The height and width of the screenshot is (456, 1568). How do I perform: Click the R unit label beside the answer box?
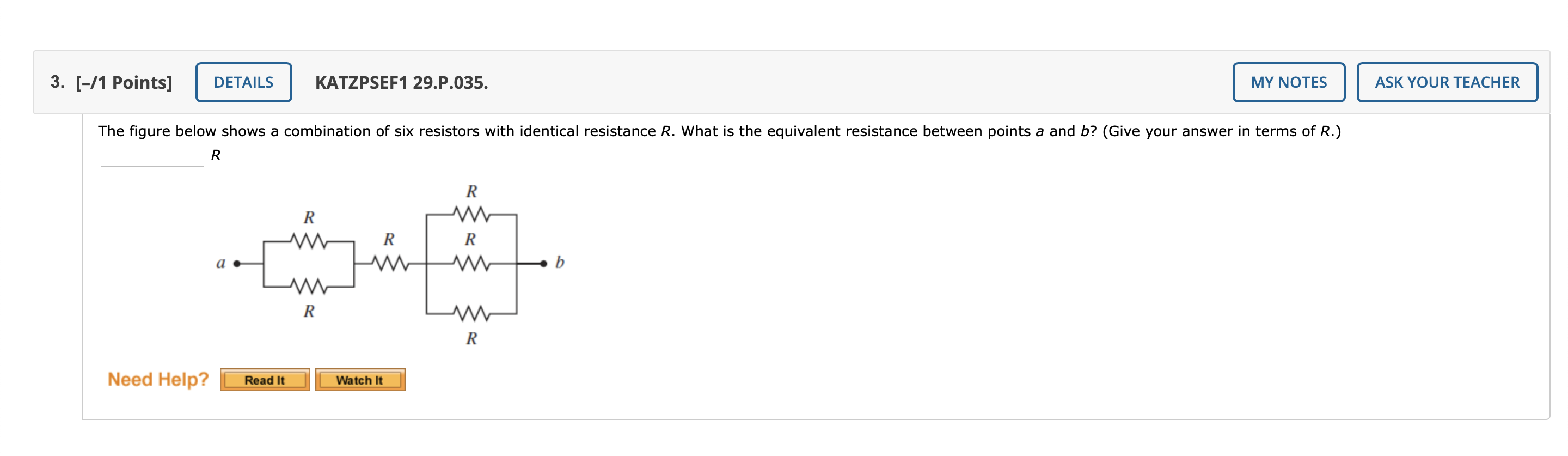(x=216, y=155)
